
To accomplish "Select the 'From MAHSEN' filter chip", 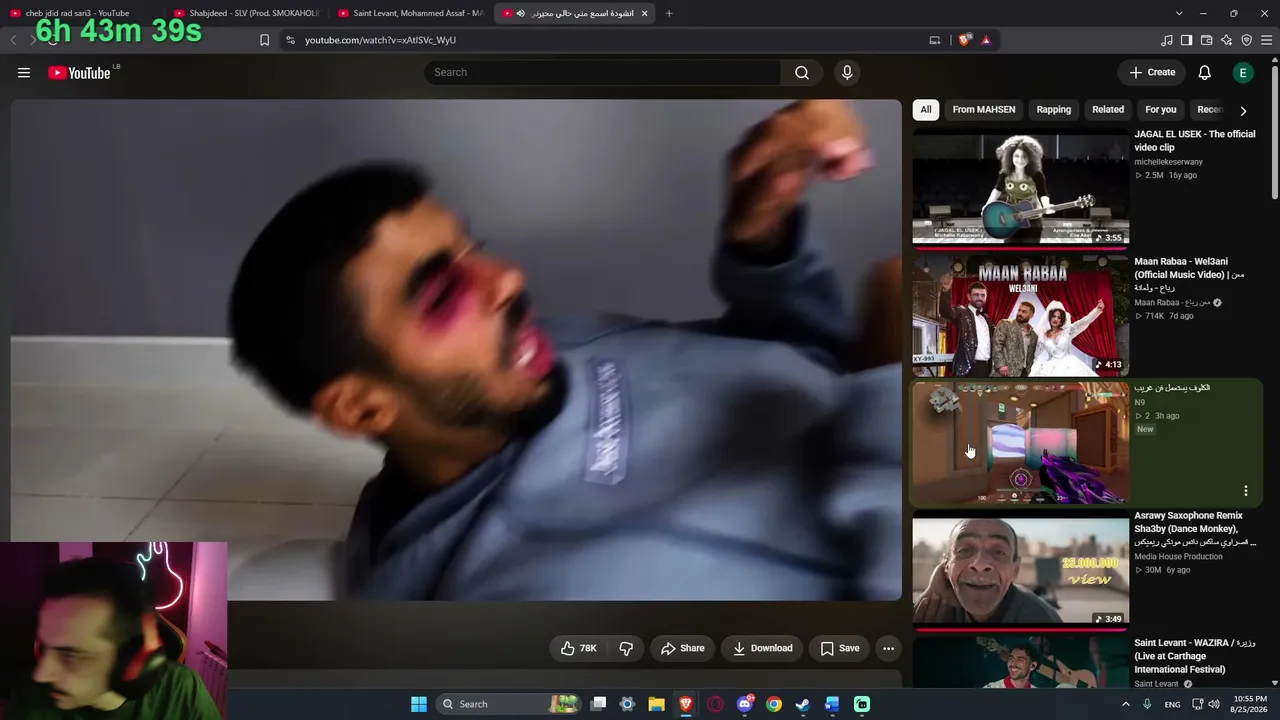I will 984,110.
